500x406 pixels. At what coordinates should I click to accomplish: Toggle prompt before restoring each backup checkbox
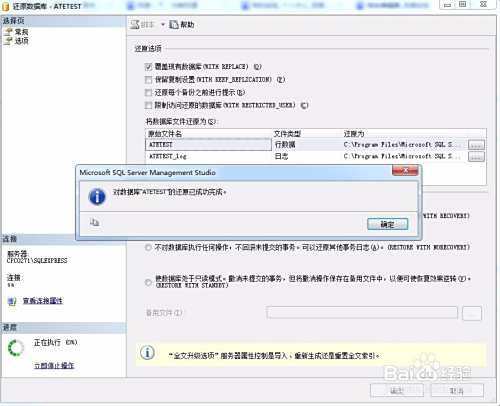(x=148, y=92)
